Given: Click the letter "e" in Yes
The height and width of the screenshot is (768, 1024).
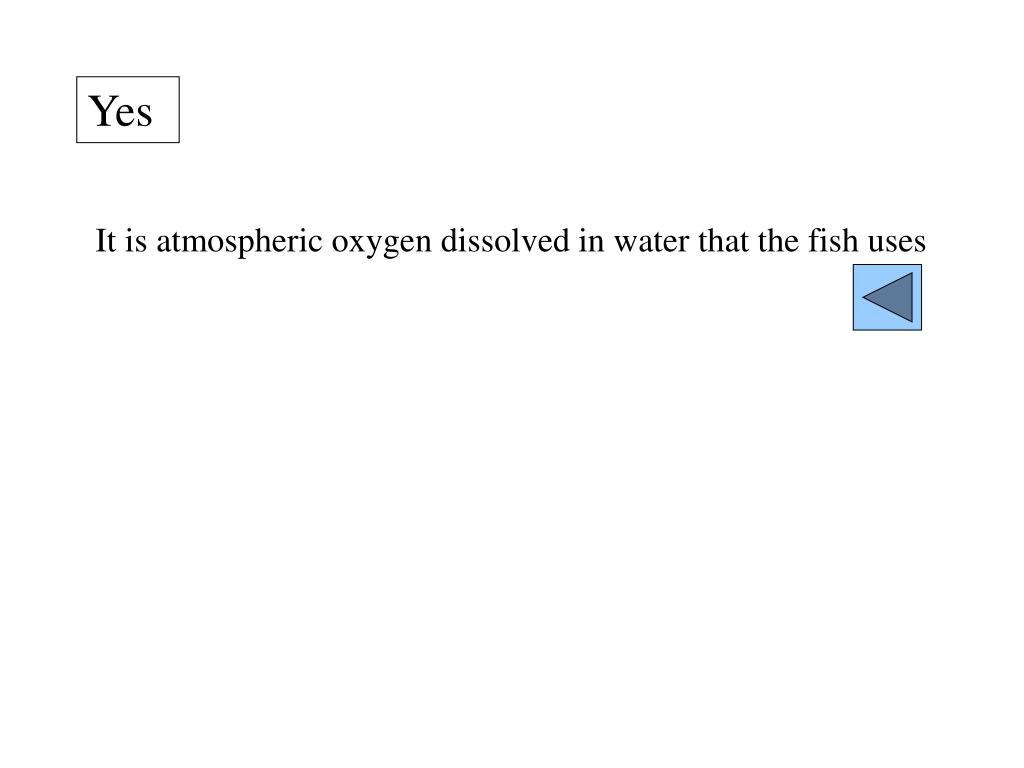Looking at the screenshot, I should click(125, 115).
